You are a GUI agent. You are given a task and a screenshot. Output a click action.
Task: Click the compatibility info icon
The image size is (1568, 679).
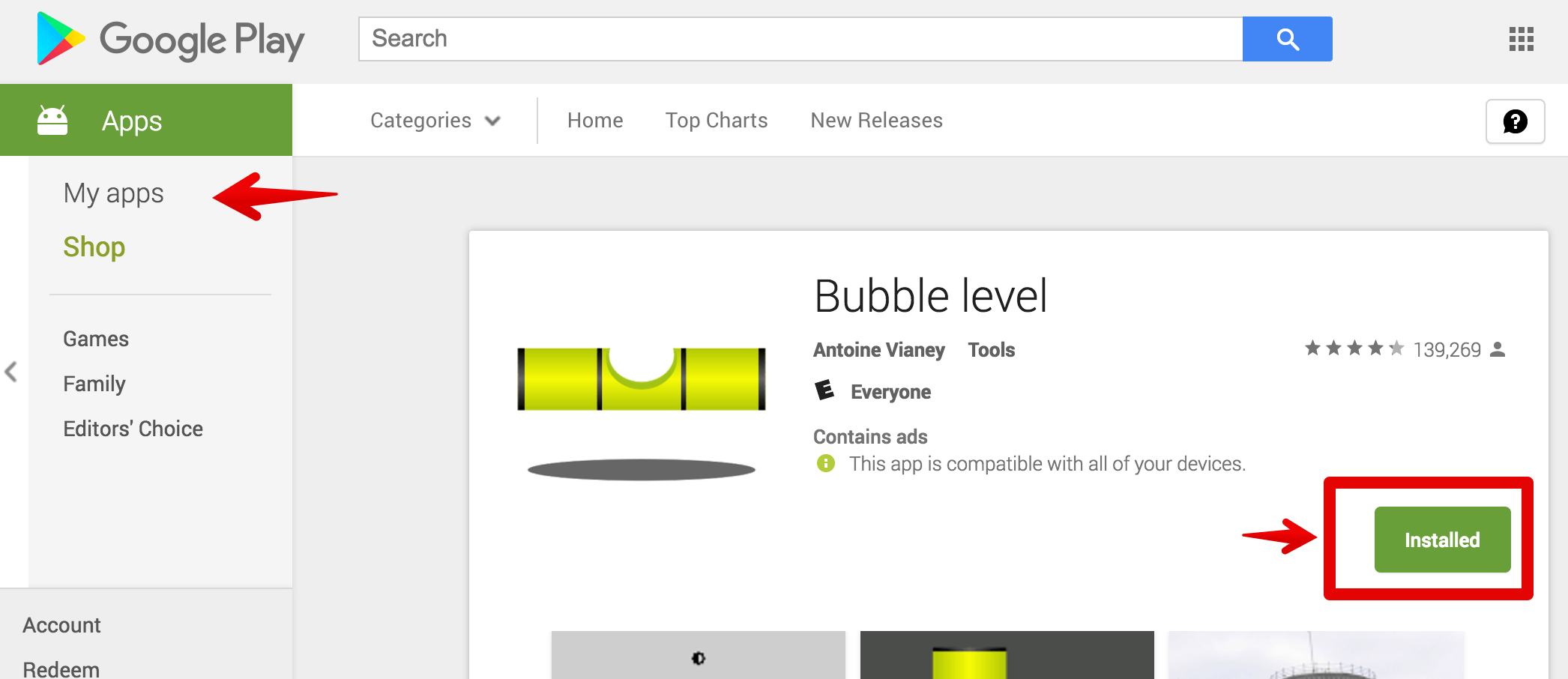coord(825,463)
